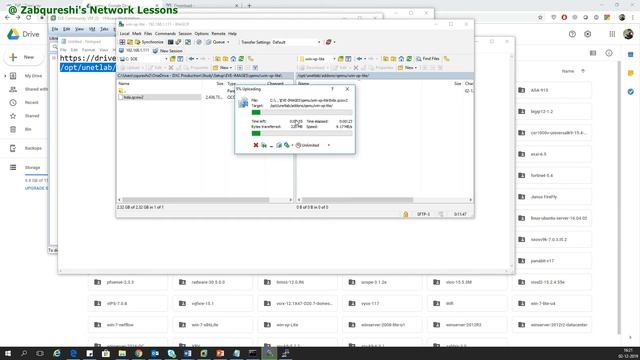Open the win-xp-Lite folder in Drive
This screenshot has height=360, width=640.
pos(298,324)
